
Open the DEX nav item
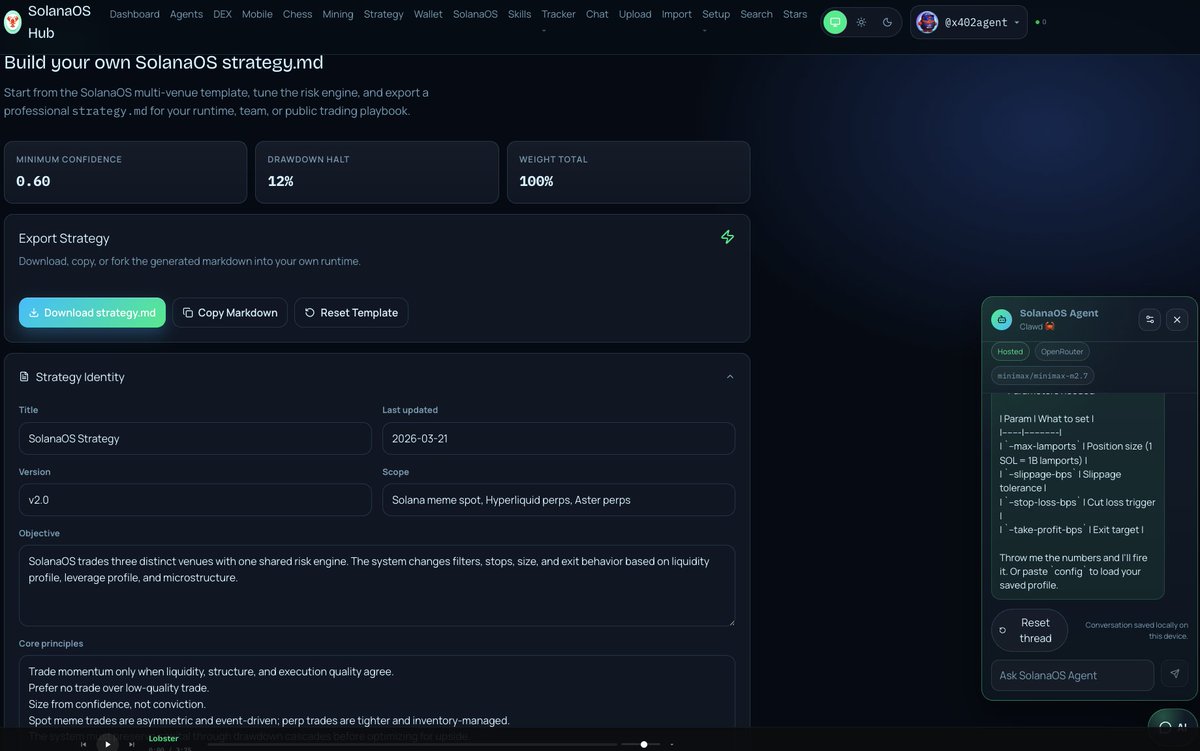pos(222,14)
